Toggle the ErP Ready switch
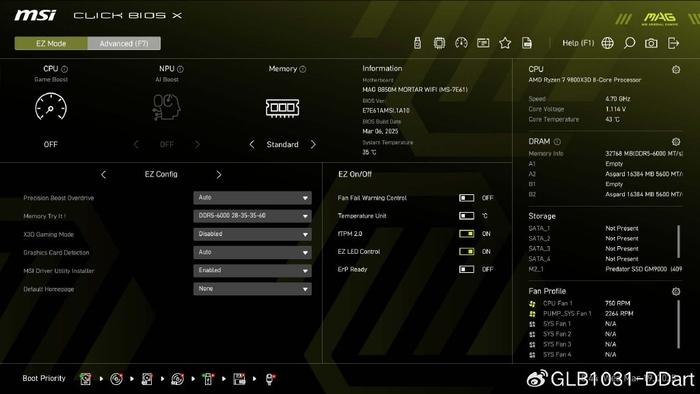This screenshot has height=394, width=700. [467, 269]
